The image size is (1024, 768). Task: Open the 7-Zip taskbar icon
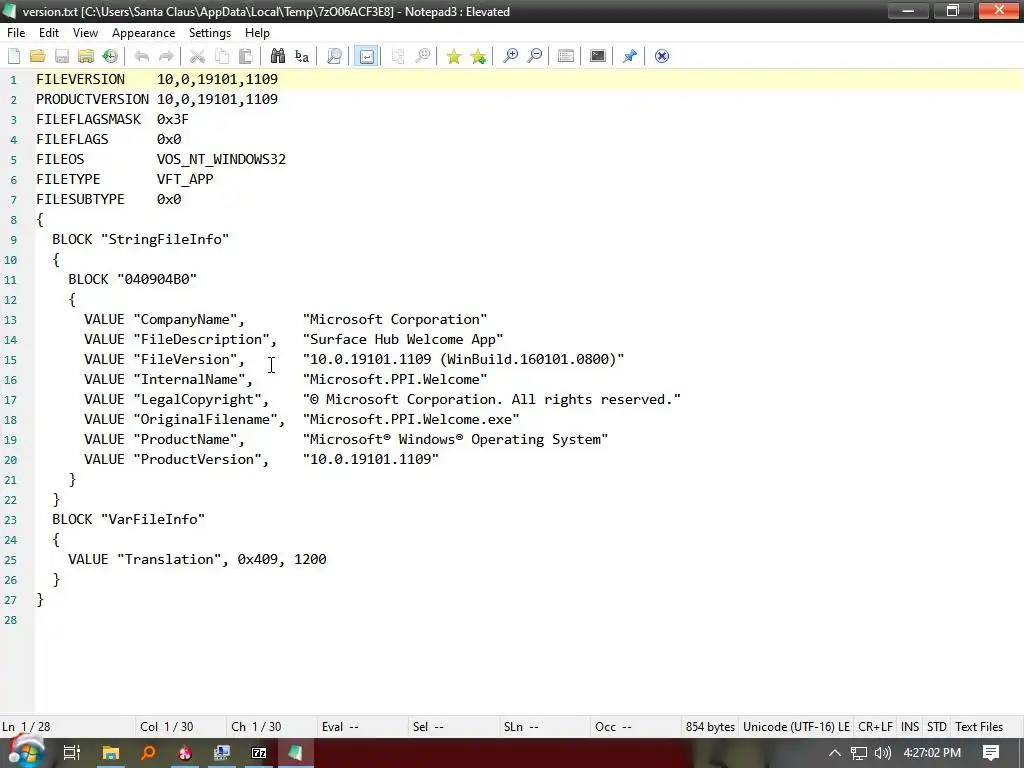click(x=259, y=753)
